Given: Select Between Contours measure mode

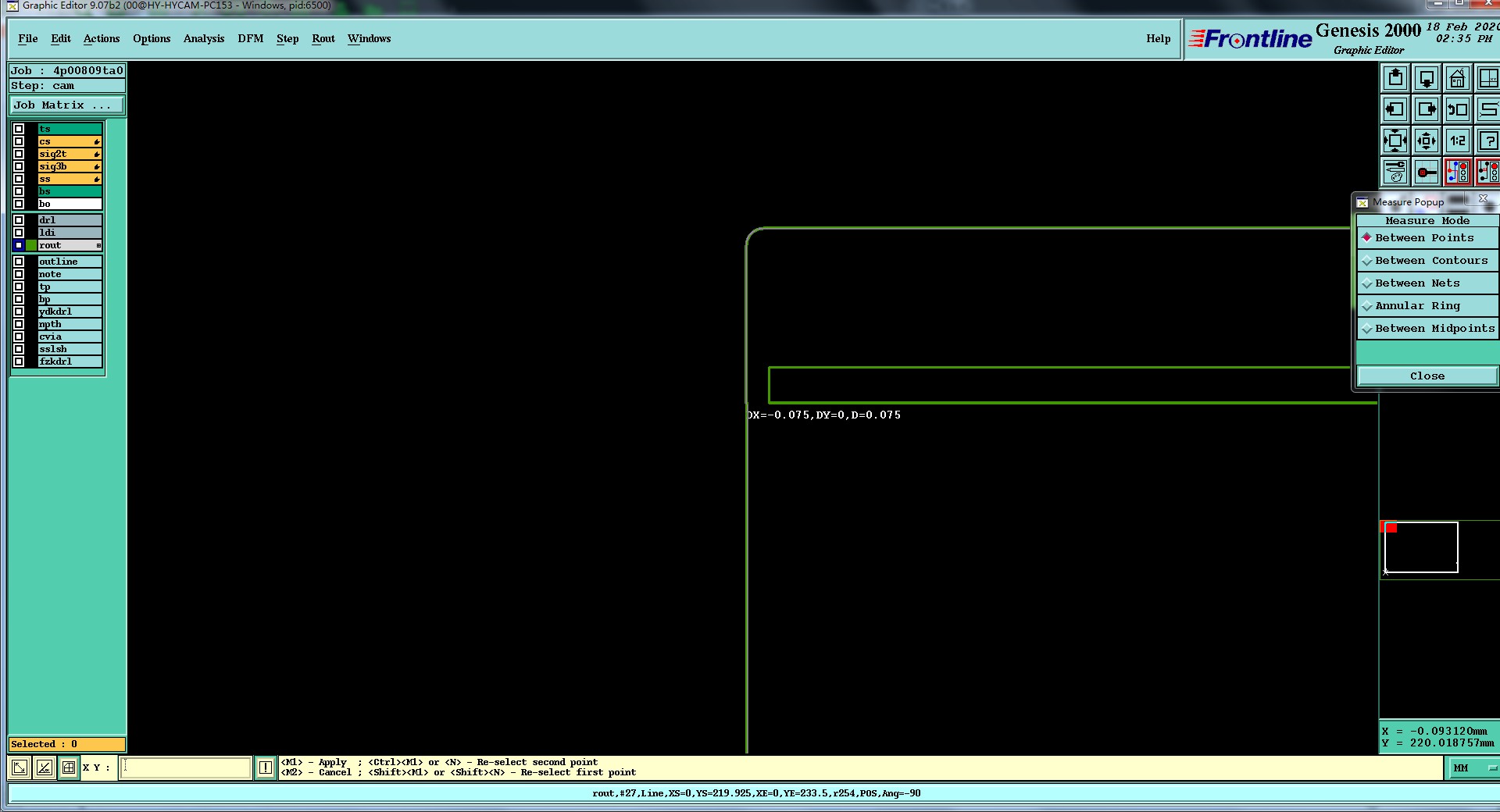Looking at the screenshot, I should point(1427,260).
